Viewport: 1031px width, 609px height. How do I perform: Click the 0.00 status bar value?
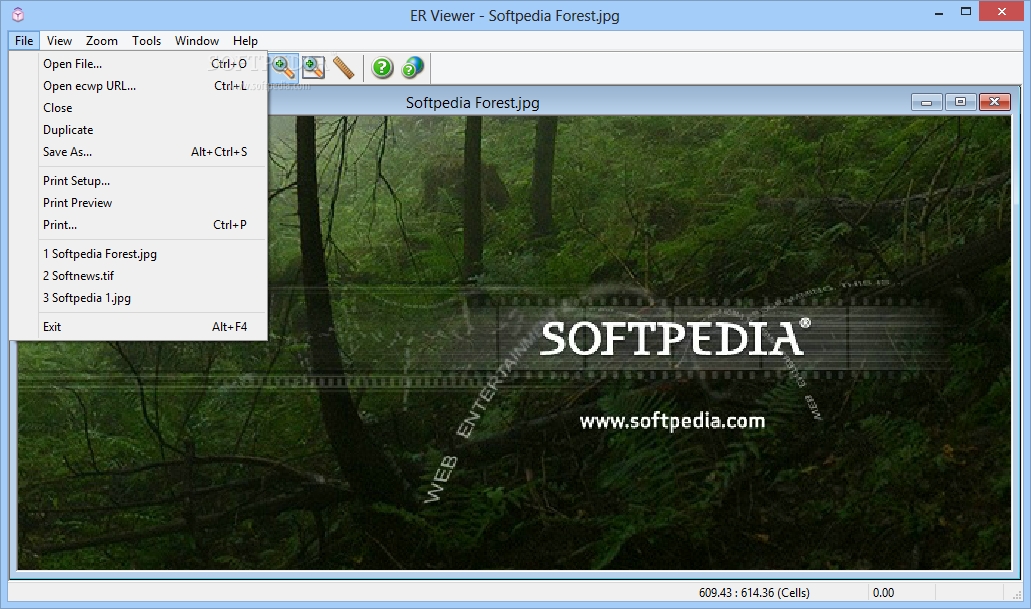click(x=883, y=593)
